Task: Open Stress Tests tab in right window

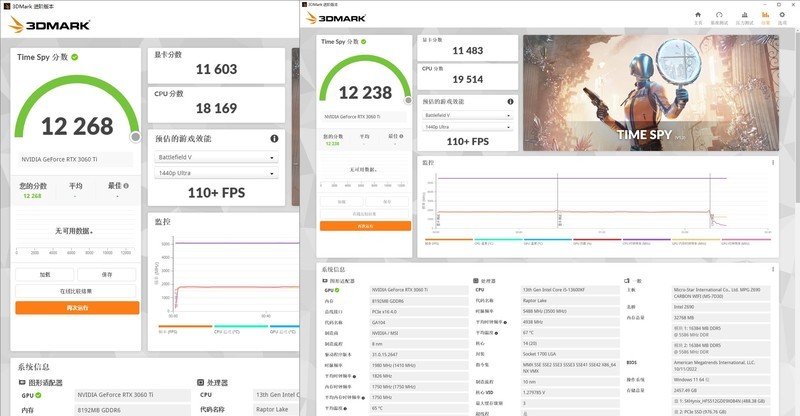Action: coord(744,18)
